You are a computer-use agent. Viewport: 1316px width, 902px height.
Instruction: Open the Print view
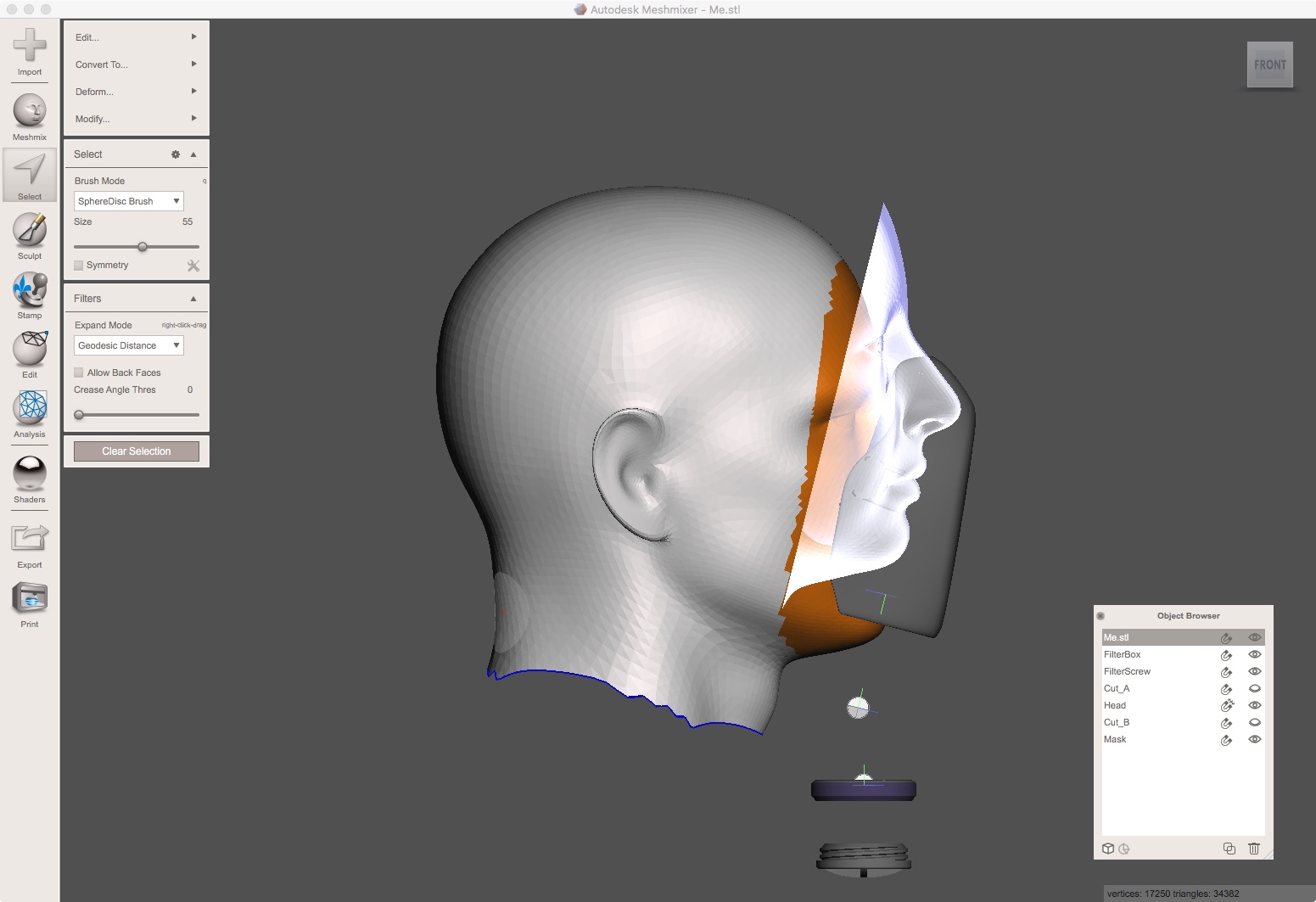coord(30,603)
